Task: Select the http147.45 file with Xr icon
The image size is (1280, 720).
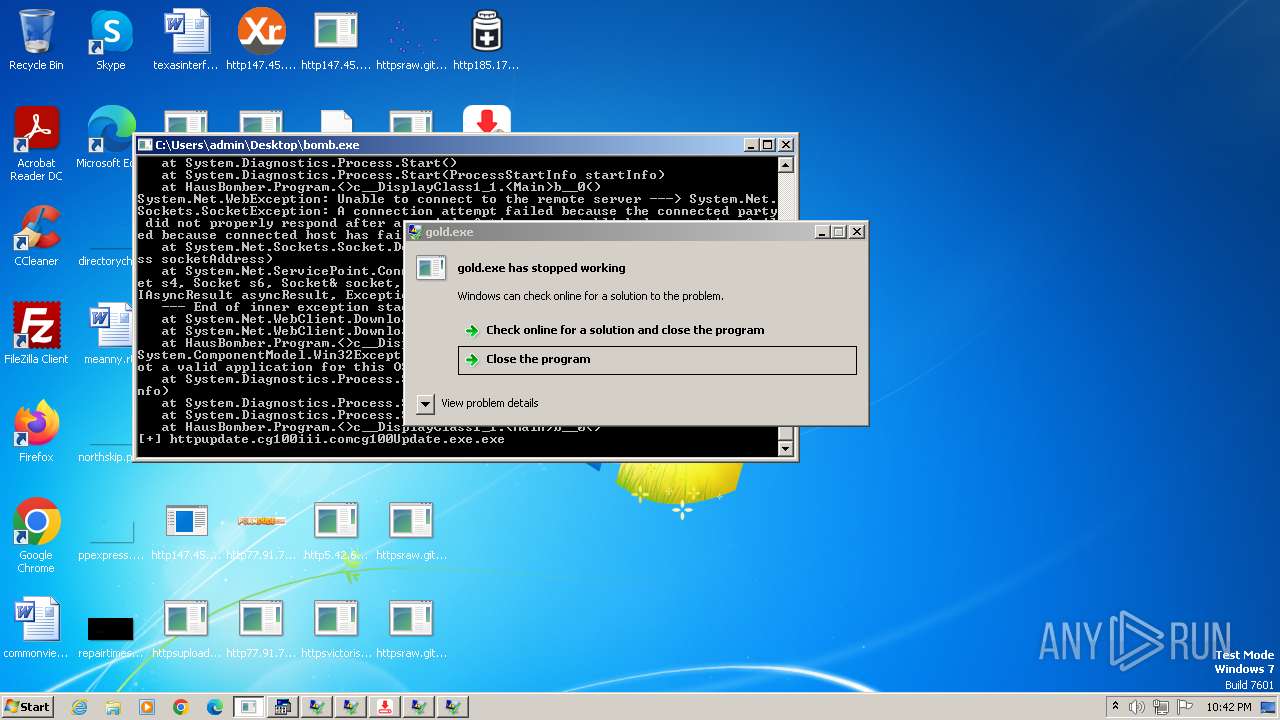Action: coord(261,40)
